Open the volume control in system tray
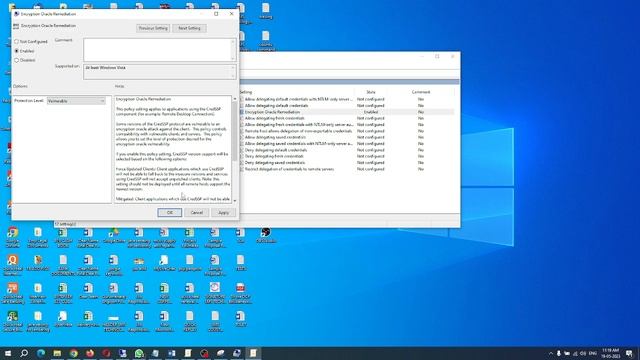 tap(583, 353)
